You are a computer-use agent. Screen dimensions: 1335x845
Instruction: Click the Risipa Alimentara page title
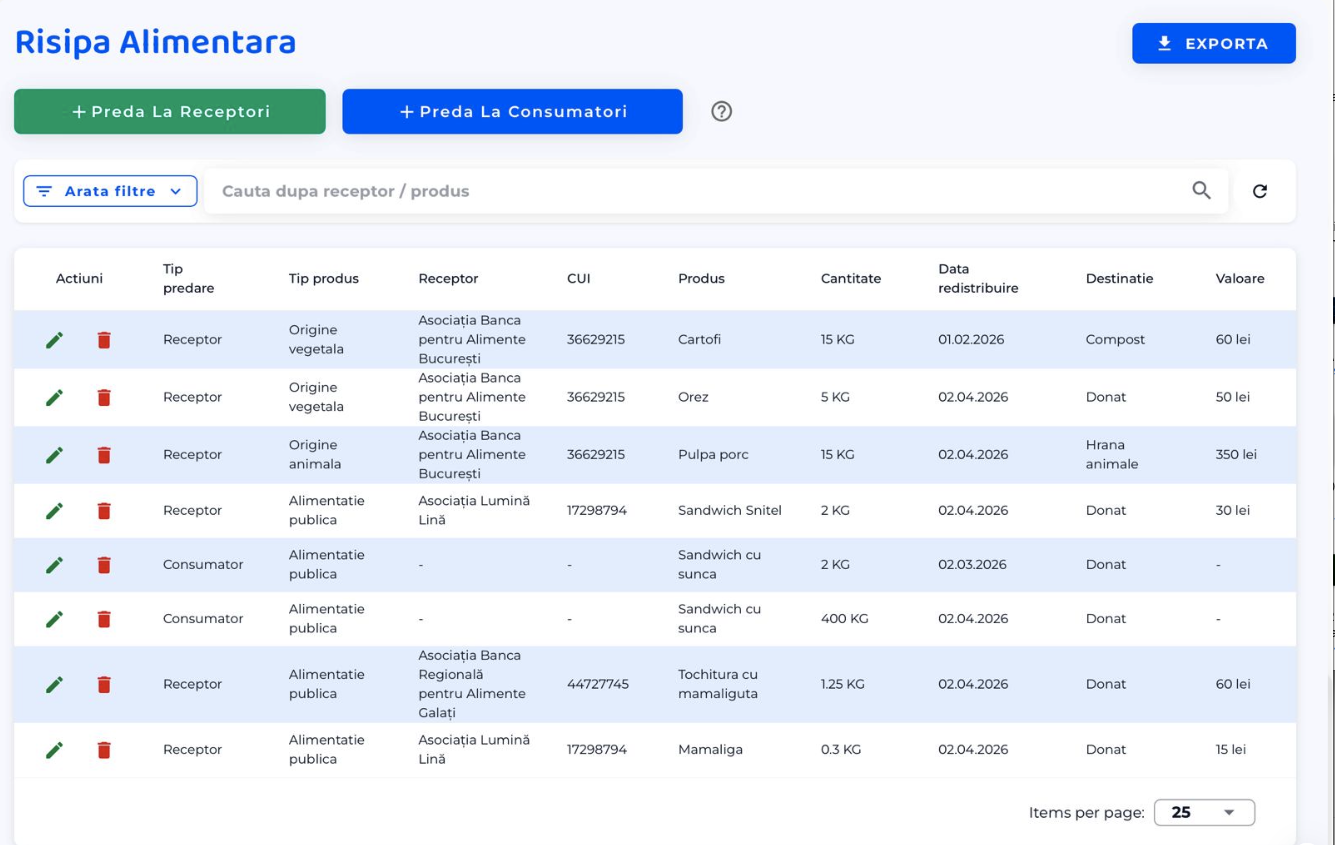coord(155,43)
